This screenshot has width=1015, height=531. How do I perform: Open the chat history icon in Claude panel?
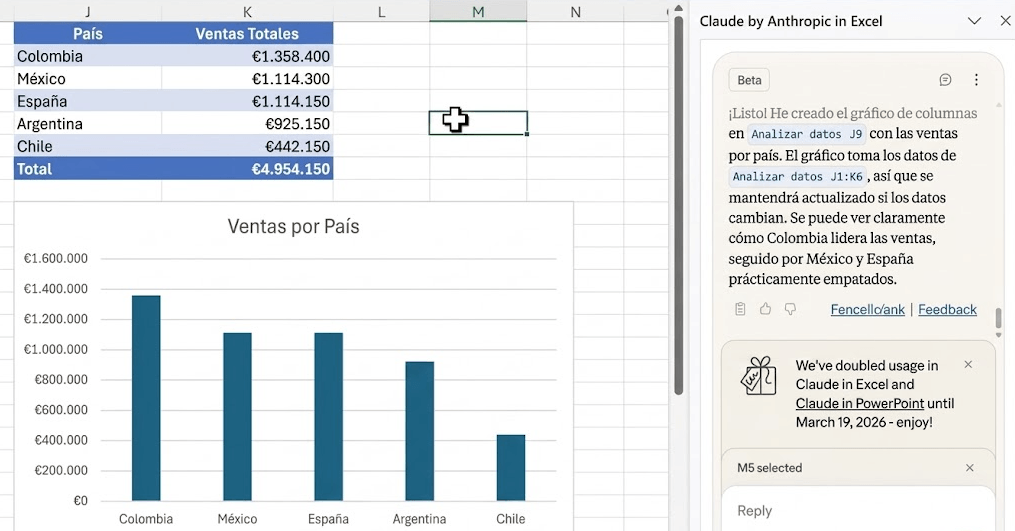point(945,80)
